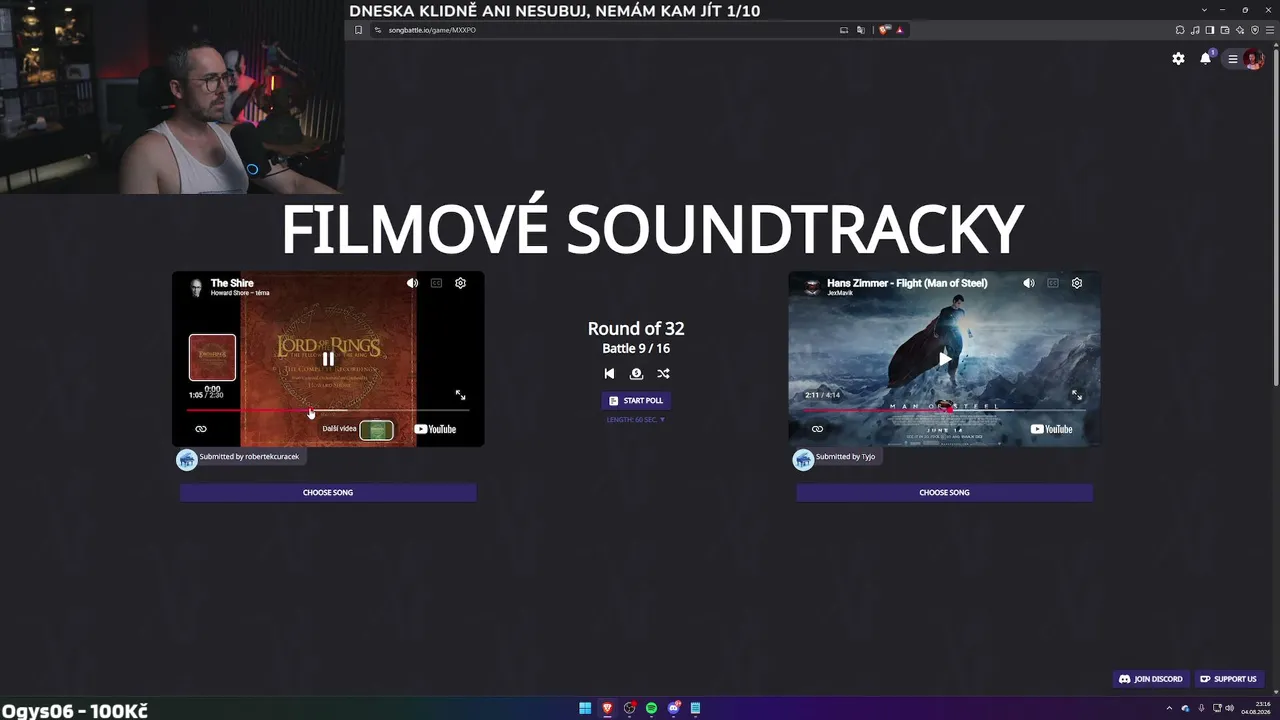Screen dimensions: 1280x720
Task: Open Spotify from the taskbar
Action: (x=651, y=708)
